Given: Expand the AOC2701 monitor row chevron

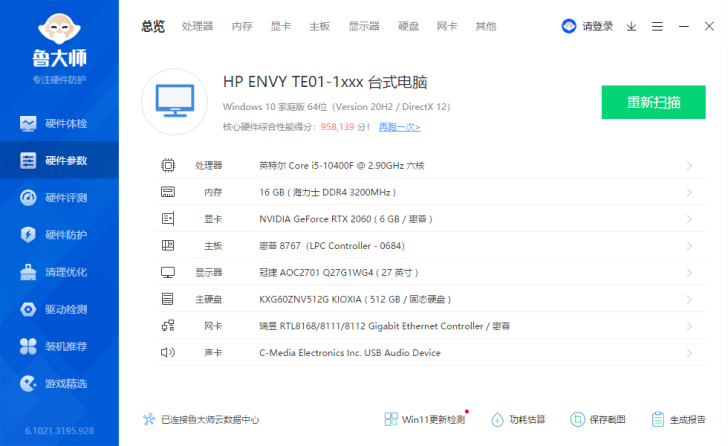Looking at the screenshot, I should pyautogui.click(x=689, y=273).
